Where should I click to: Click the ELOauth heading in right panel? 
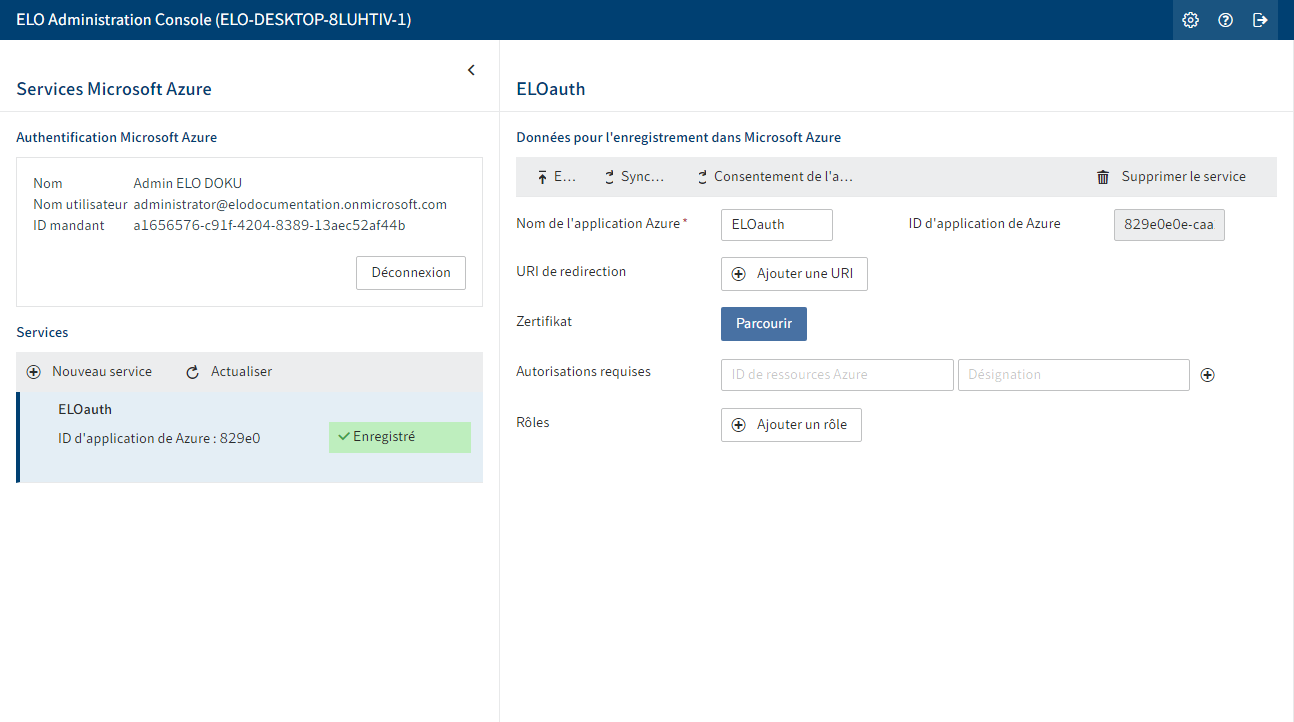click(x=551, y=89)
